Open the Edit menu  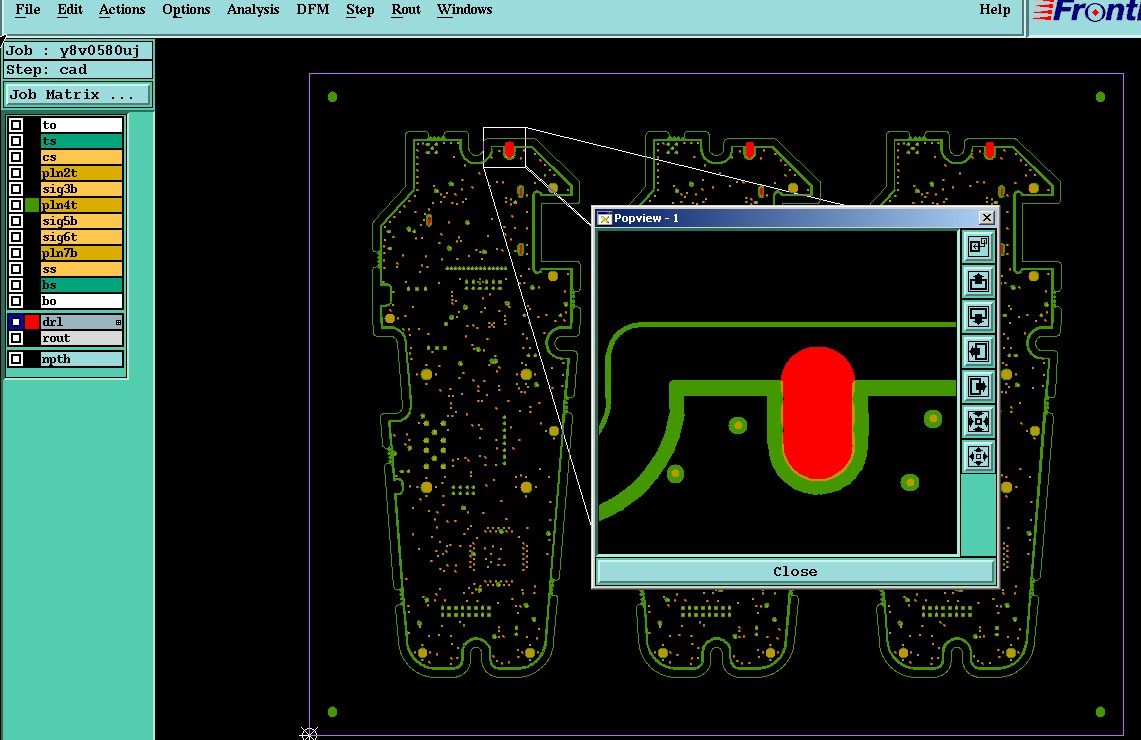(70, 9)
